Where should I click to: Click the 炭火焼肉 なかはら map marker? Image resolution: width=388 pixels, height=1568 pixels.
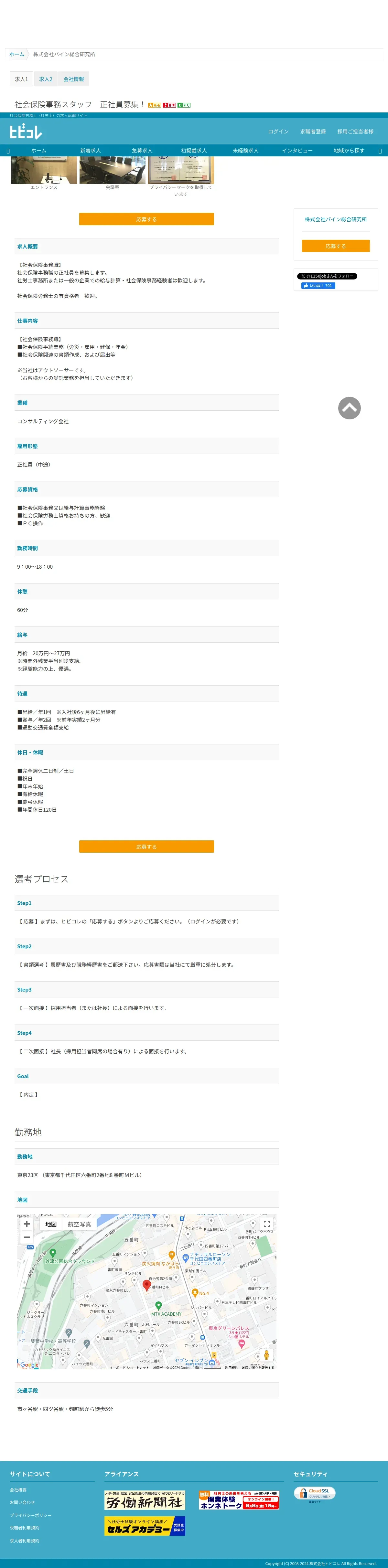pos(172,1255)
